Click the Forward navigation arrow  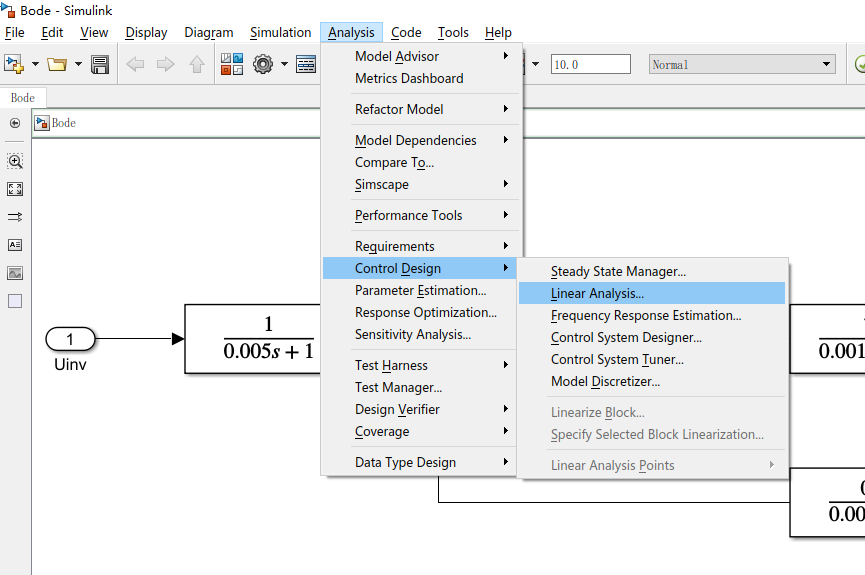pos(165,65)
